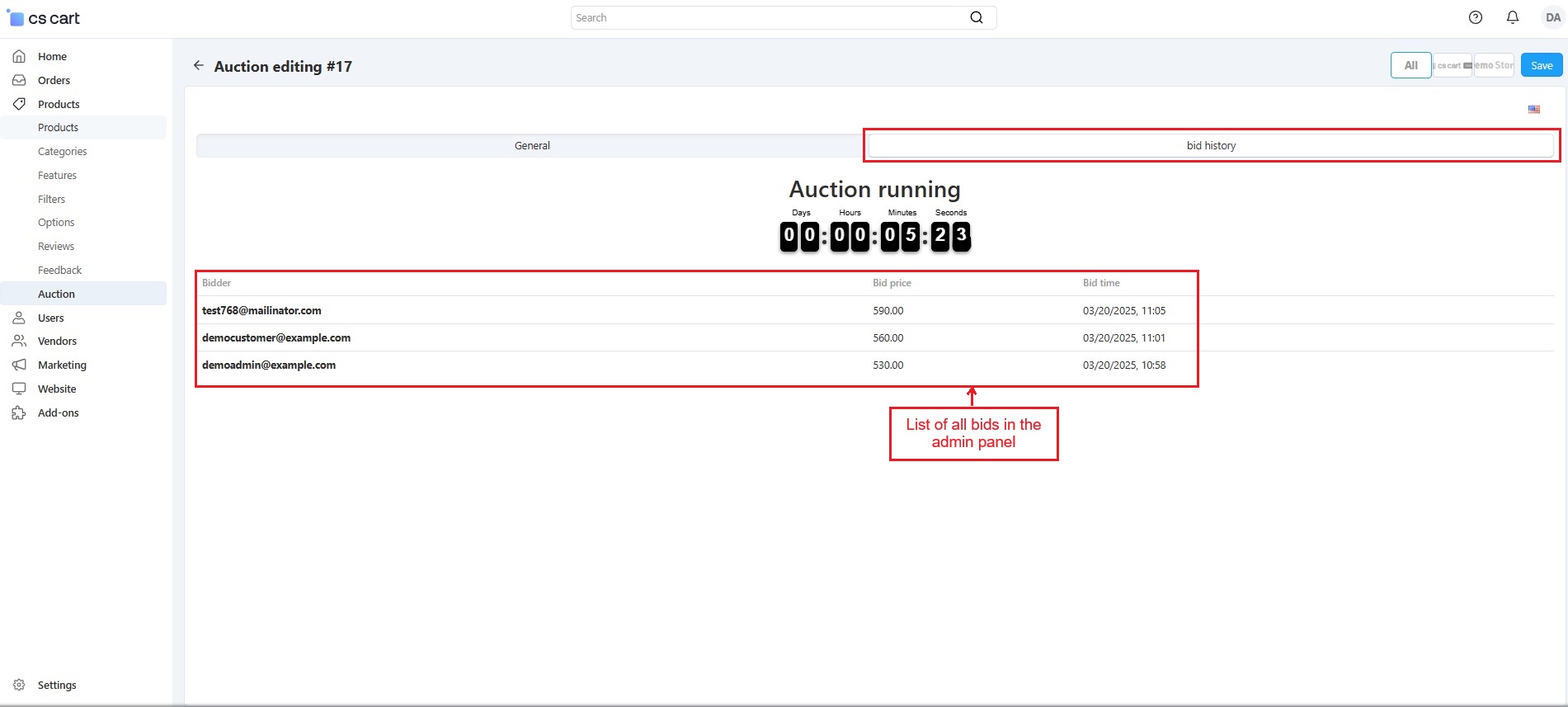Open the Categories sidebar item
The height and width of the screenshot is (707, 1568).
[x=62, y=152]
